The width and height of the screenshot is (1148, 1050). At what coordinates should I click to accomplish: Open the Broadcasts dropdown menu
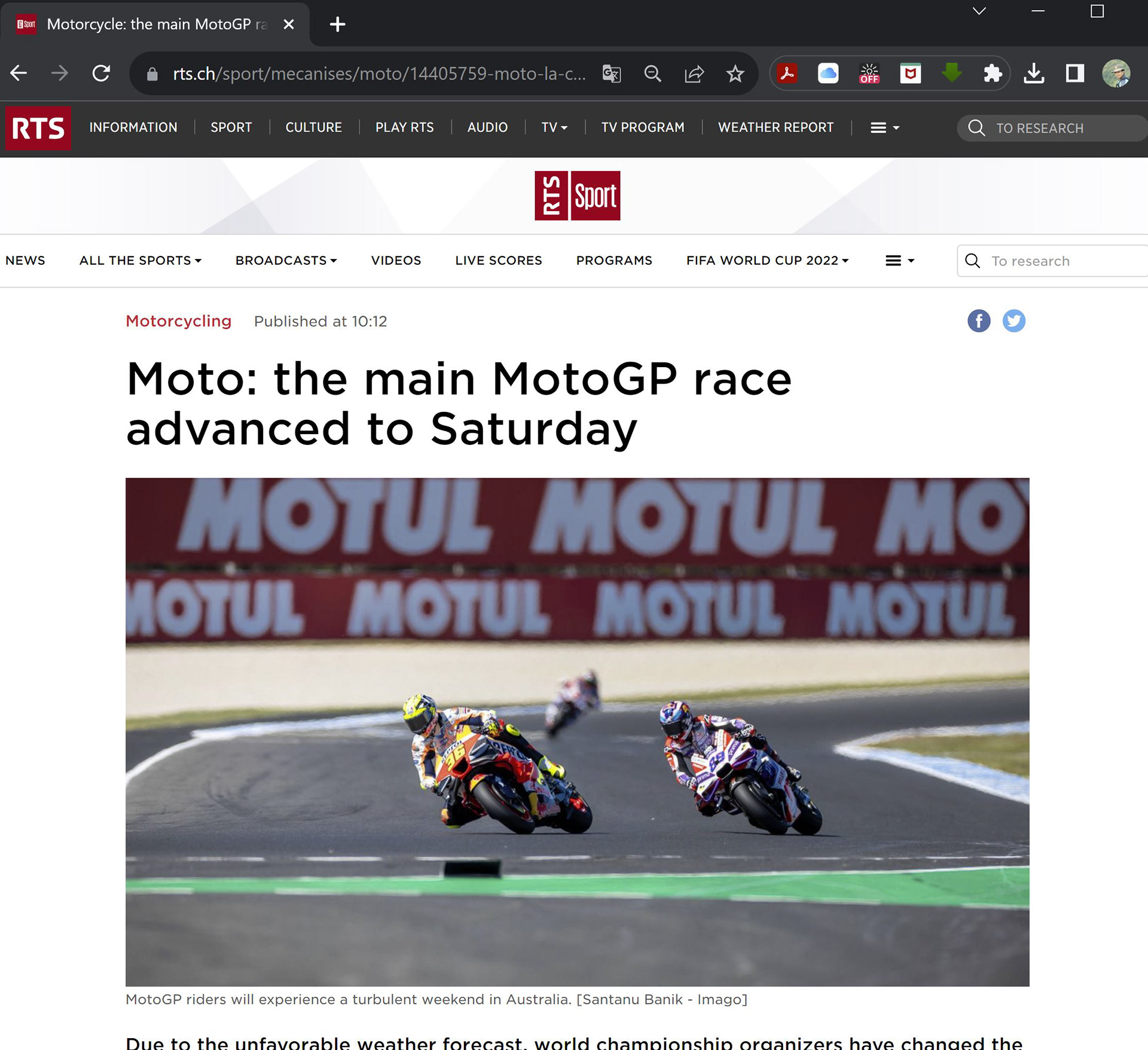[286, 261]
